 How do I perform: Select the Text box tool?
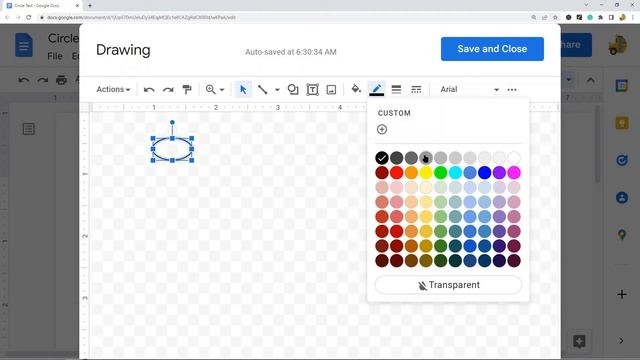point(312,89)
